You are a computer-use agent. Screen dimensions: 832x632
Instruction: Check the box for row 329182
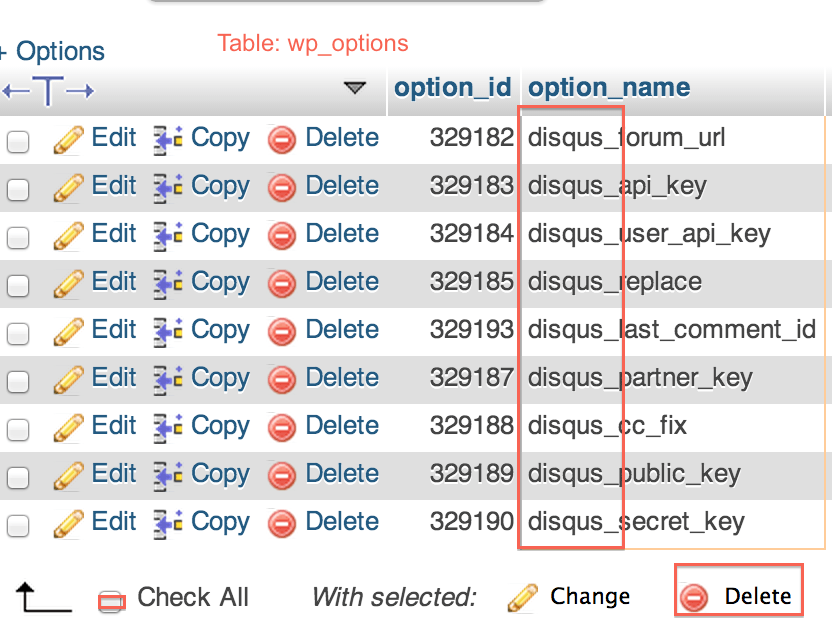pos(18,142)
